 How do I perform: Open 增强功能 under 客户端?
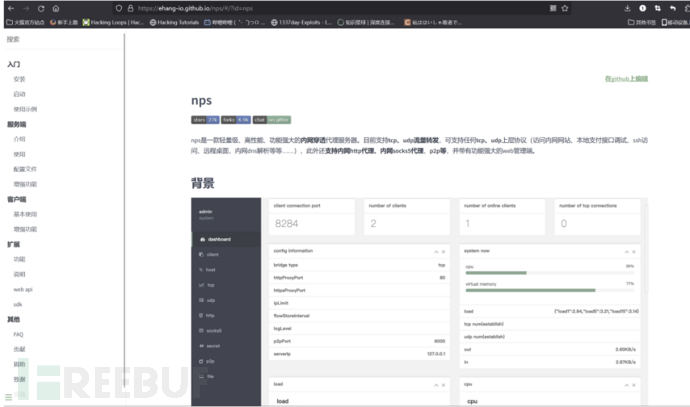tap(25, 229)
